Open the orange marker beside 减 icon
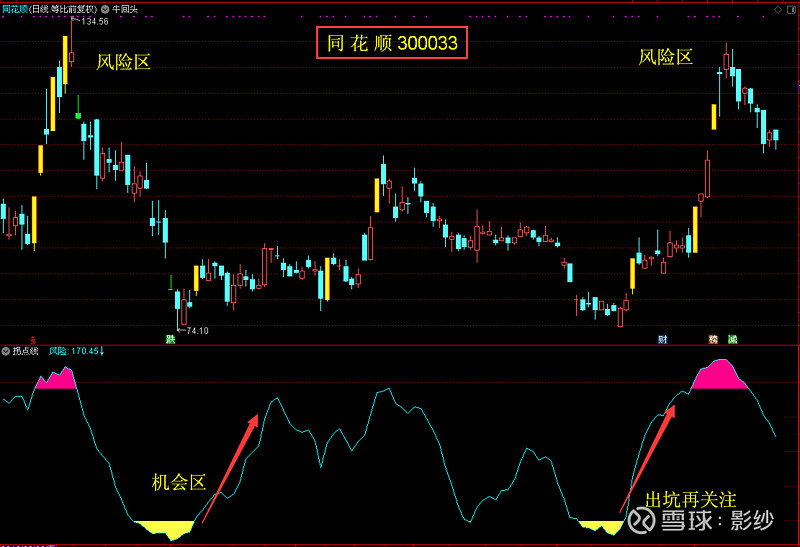This screenshot has height=547, width=800. [x=713, y=339]
